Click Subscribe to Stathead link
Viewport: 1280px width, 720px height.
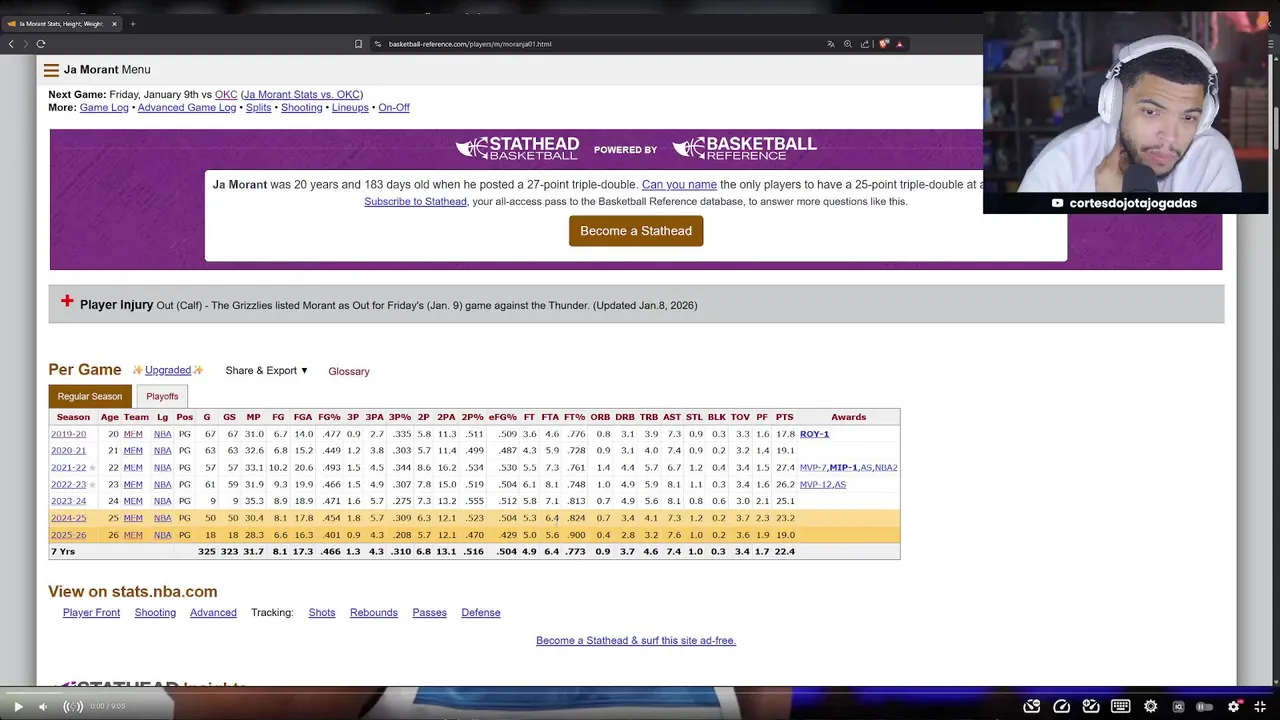click(415, 202)
